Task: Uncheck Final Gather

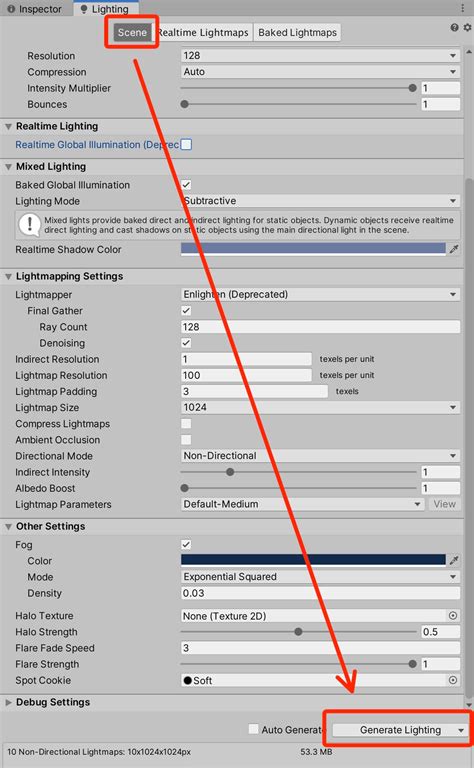Action: click(x=186, y=311)
